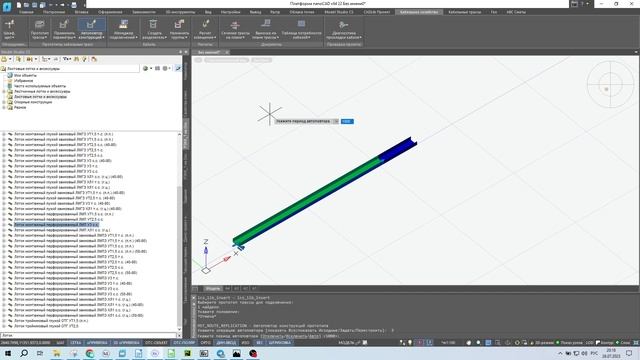Expand the highlighted Лоток перфорированный list item
The image size is (640, 360).
(x=4, y=224)
